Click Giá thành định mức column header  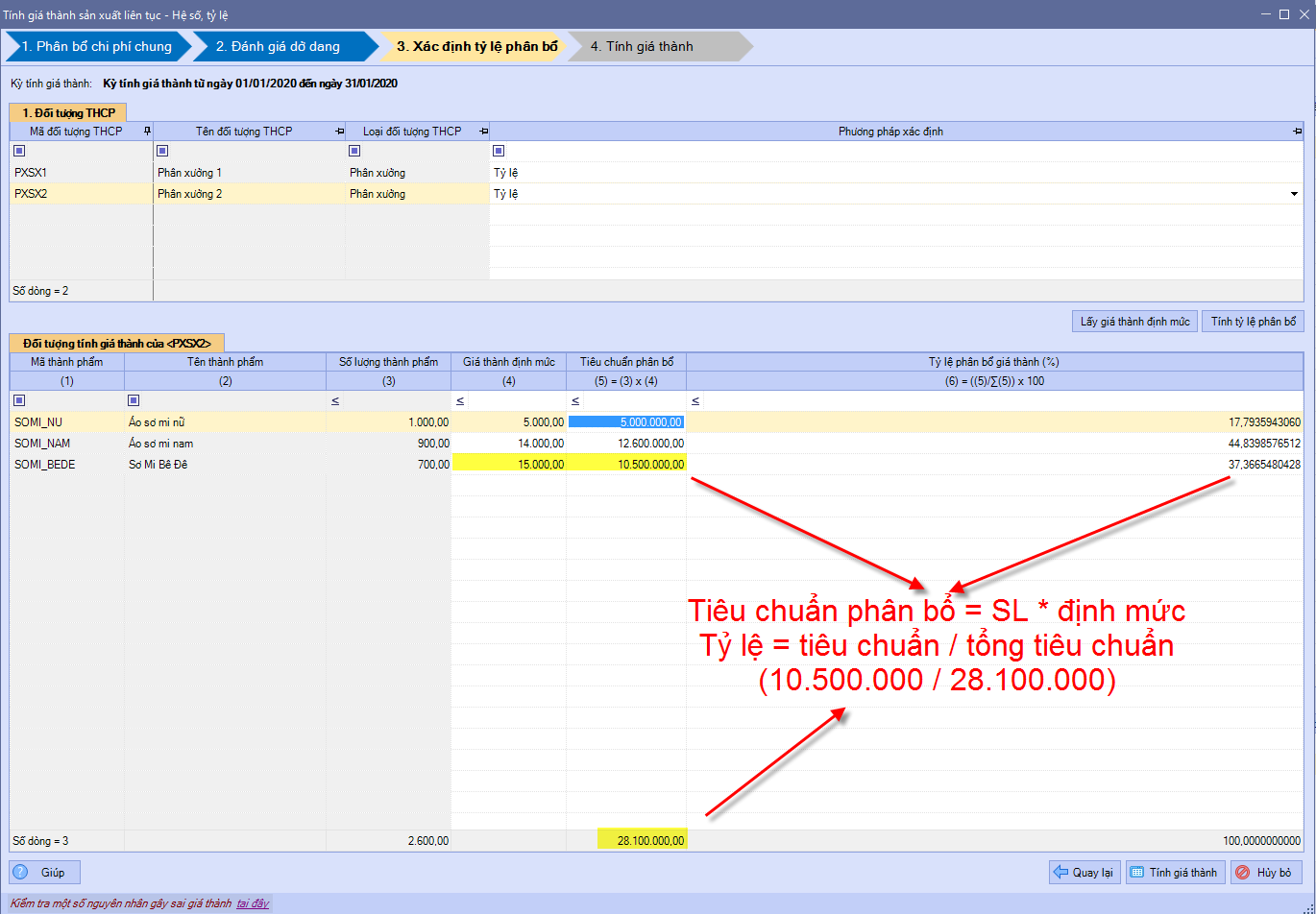(508, 362)
